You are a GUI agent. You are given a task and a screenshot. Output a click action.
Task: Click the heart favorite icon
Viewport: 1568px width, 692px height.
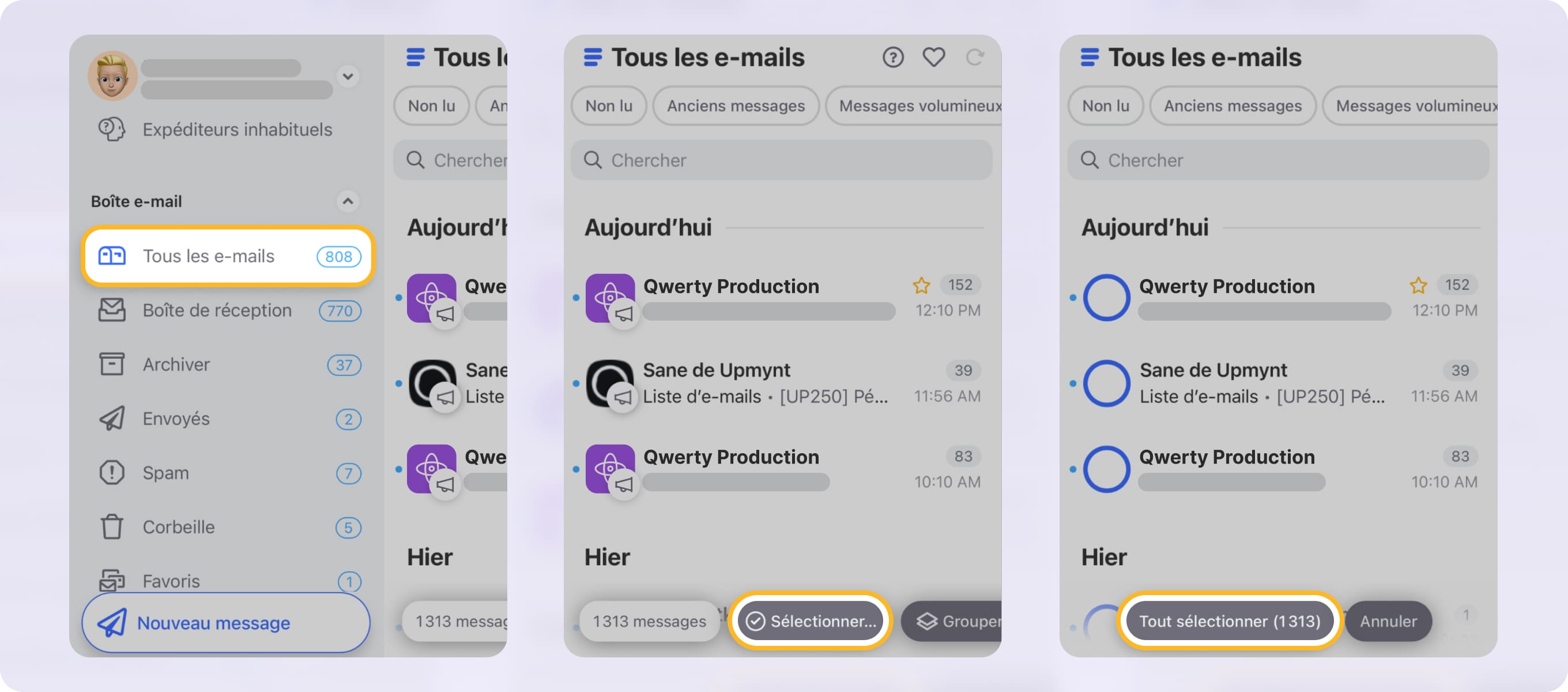pyautogui.click(x=934, y=57)
